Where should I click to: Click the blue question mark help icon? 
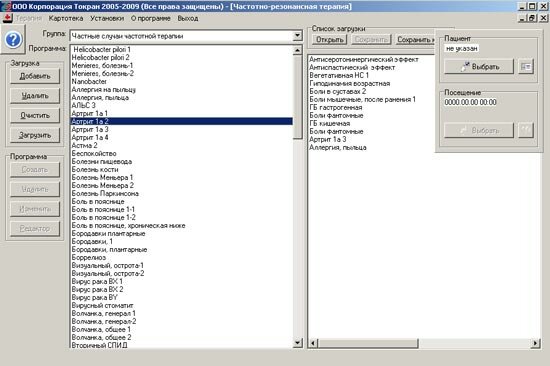coord(13,40)
